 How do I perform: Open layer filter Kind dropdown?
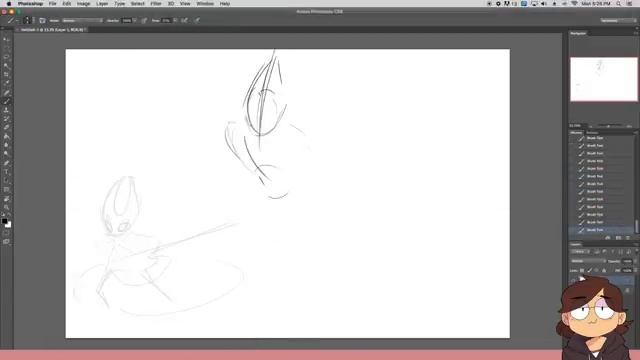coord(580,251)
